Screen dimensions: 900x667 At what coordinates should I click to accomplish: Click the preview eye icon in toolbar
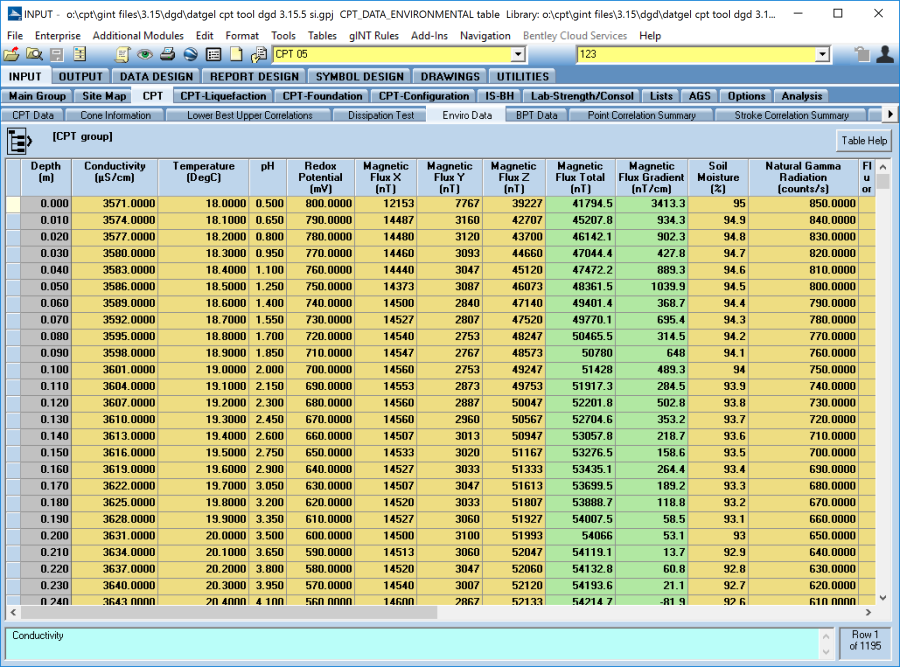145,54
